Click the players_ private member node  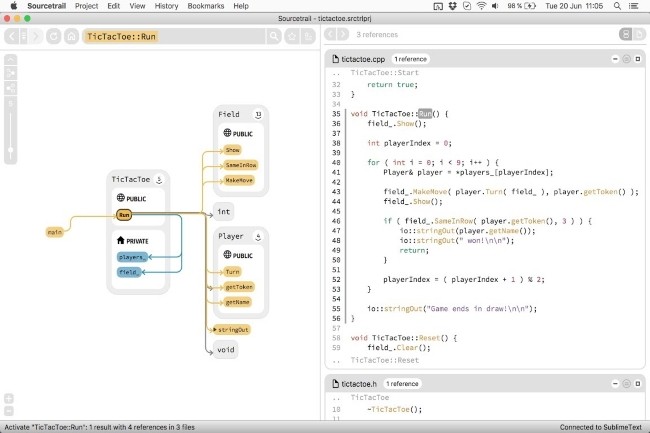(x=132, y=257)
